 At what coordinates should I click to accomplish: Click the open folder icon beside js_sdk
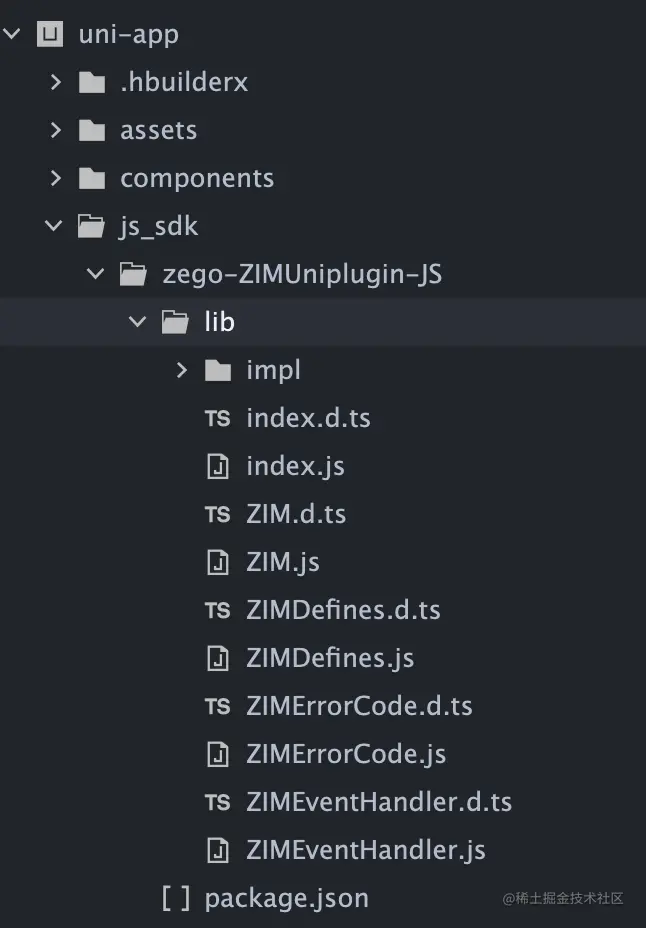click(x=91, y=226)
